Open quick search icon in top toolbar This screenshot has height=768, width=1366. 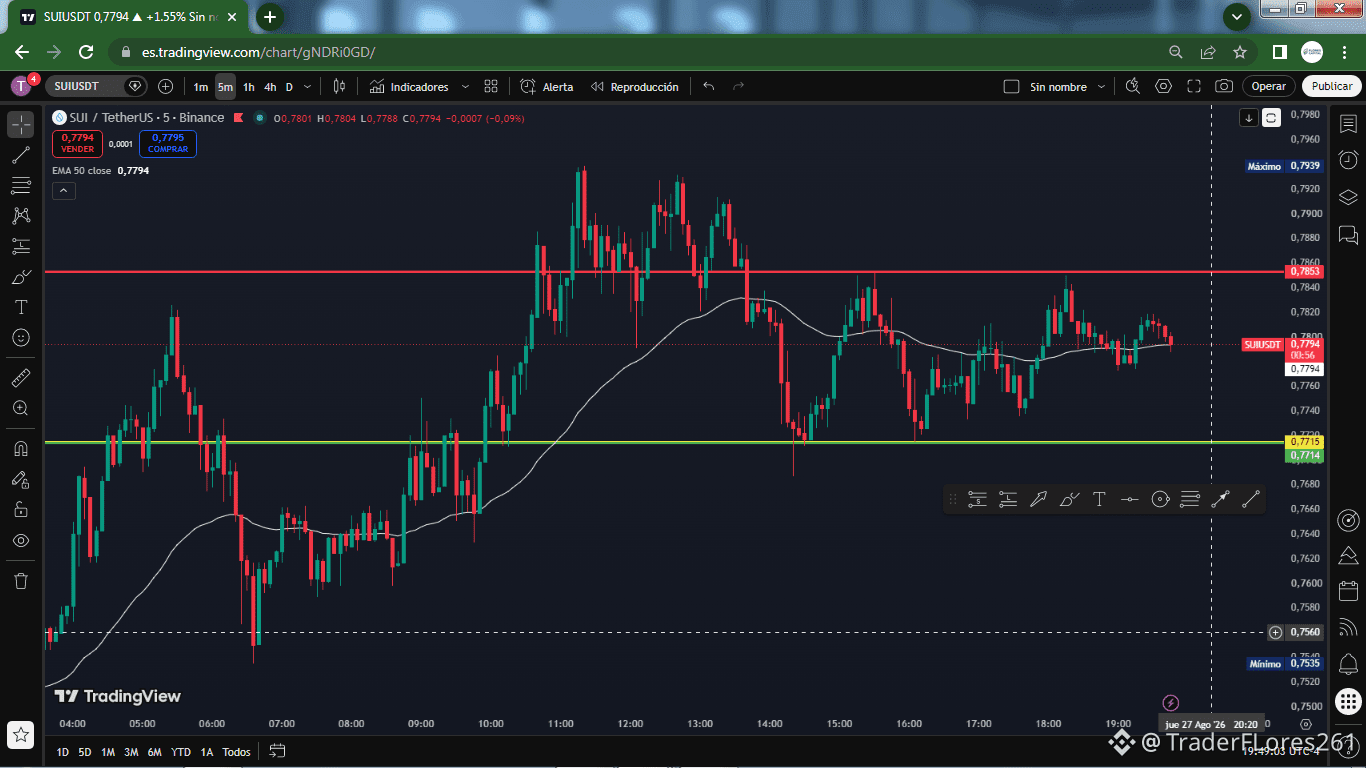1133,87
